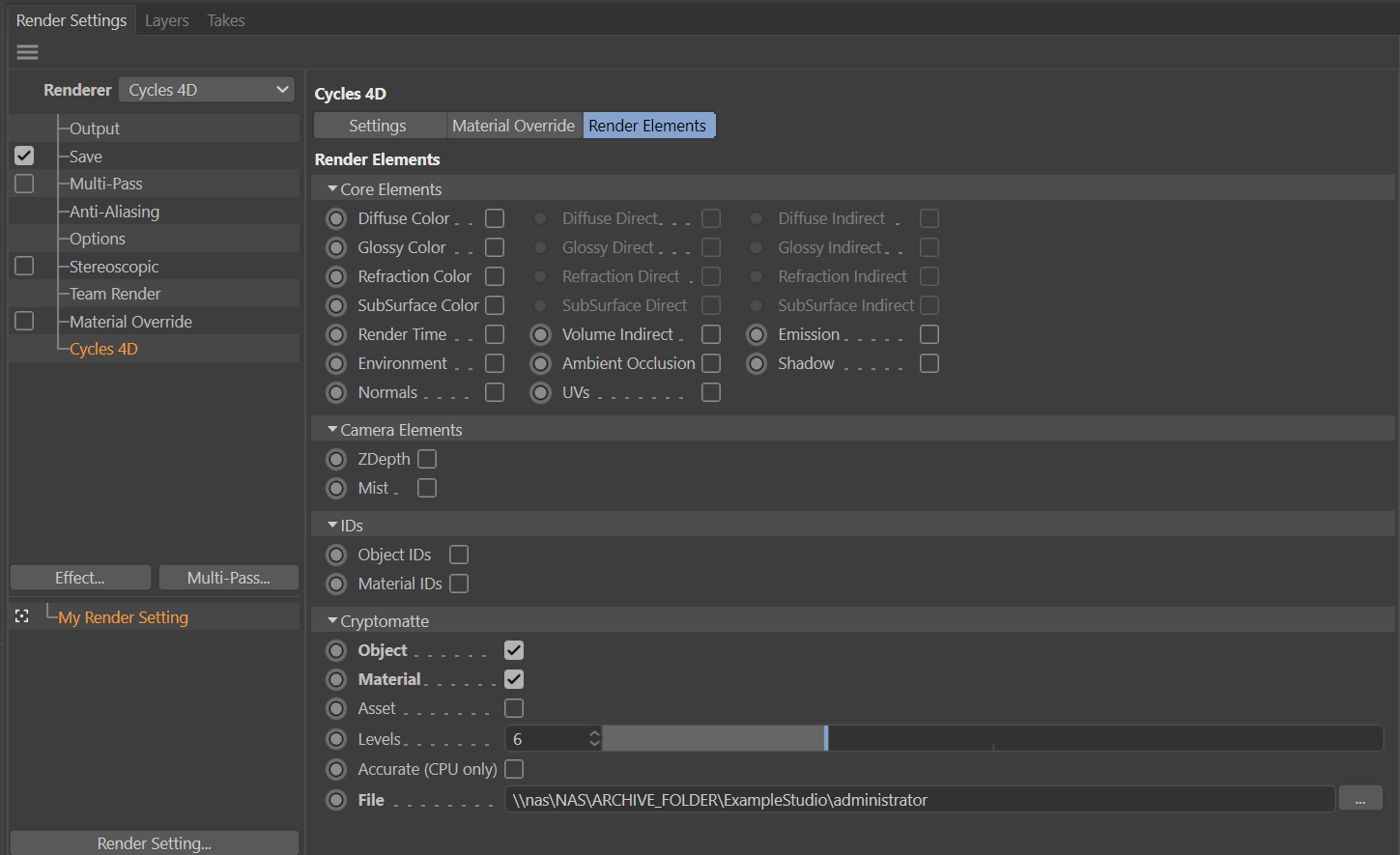Click the animation dot next to Levels
The height and width of the screenshot is (855, 1400).
(336, 739)
